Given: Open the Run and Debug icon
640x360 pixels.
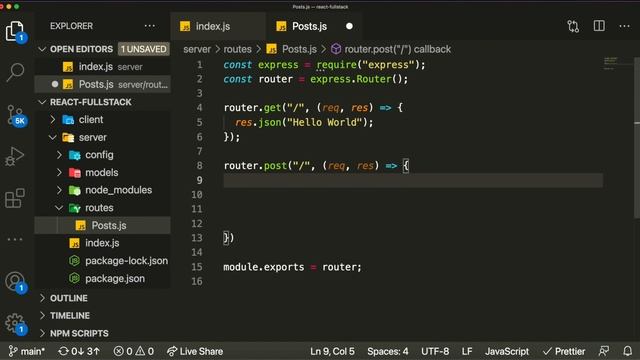Looking at the screenshot, I should click(x=15, y=156).
